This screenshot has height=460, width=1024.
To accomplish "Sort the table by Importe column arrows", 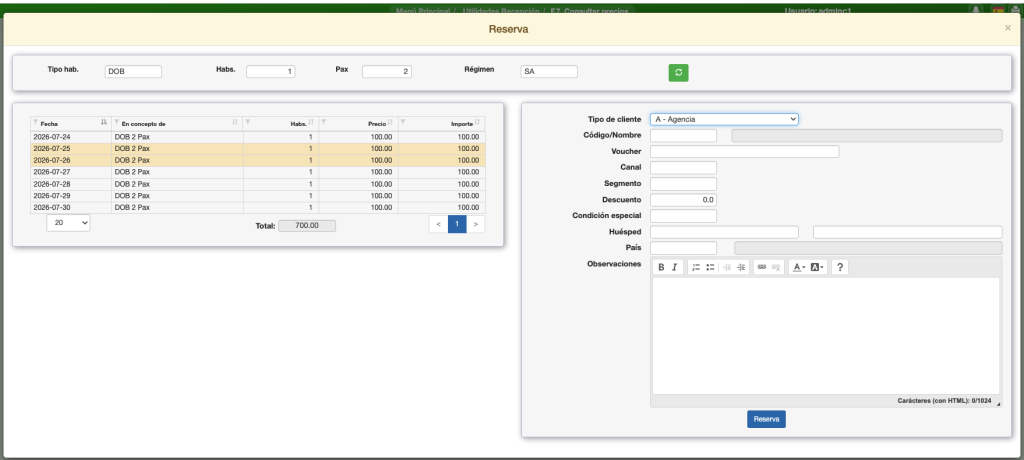I will tap(477, 122).
